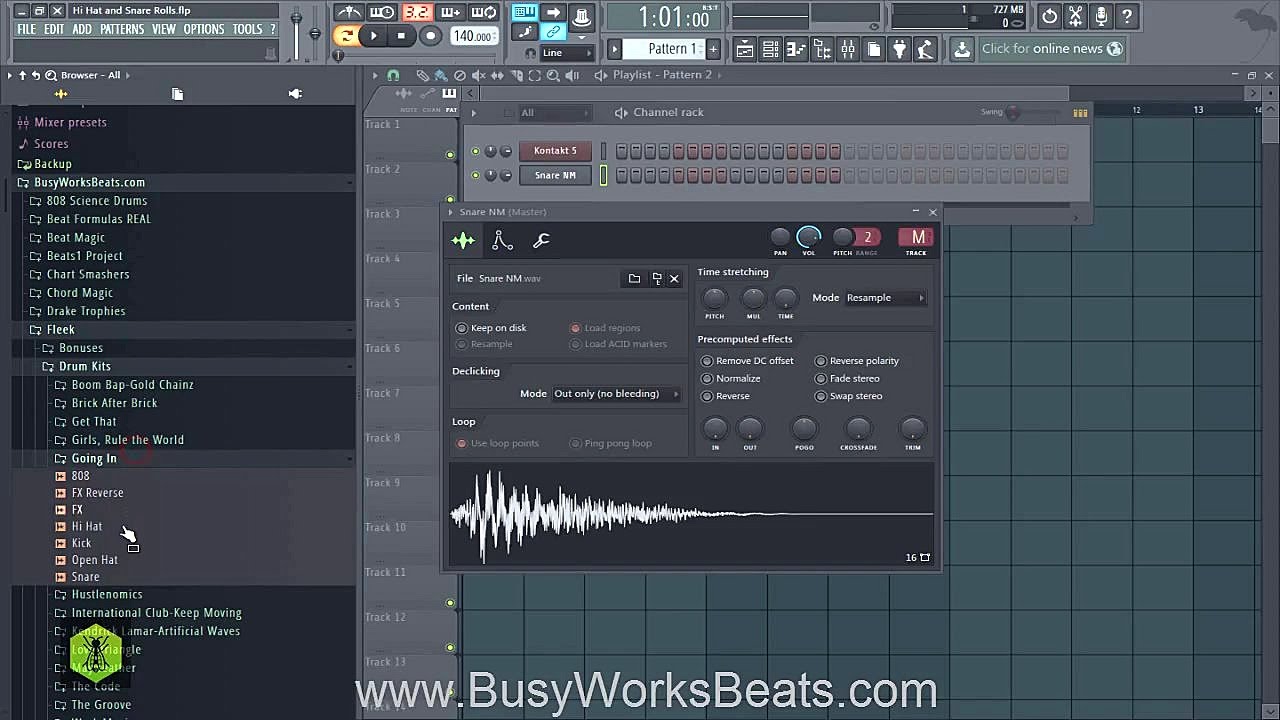This screenshot has width=1280, height=720.
Task: Click the VOL knob in Snare NM
Action: pyautogui.click(x=808, y=237)
